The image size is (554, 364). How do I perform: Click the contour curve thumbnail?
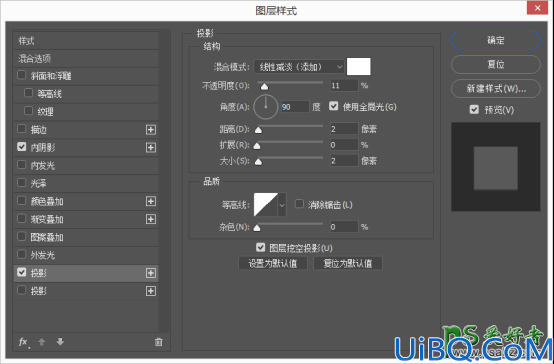[266, 205]
